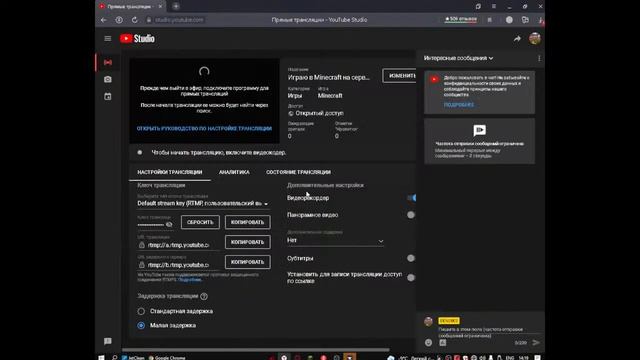Select the Webcam camera icon in the sidebar
The width and height of the screenshot is (640, 360).
click(108, 79)
